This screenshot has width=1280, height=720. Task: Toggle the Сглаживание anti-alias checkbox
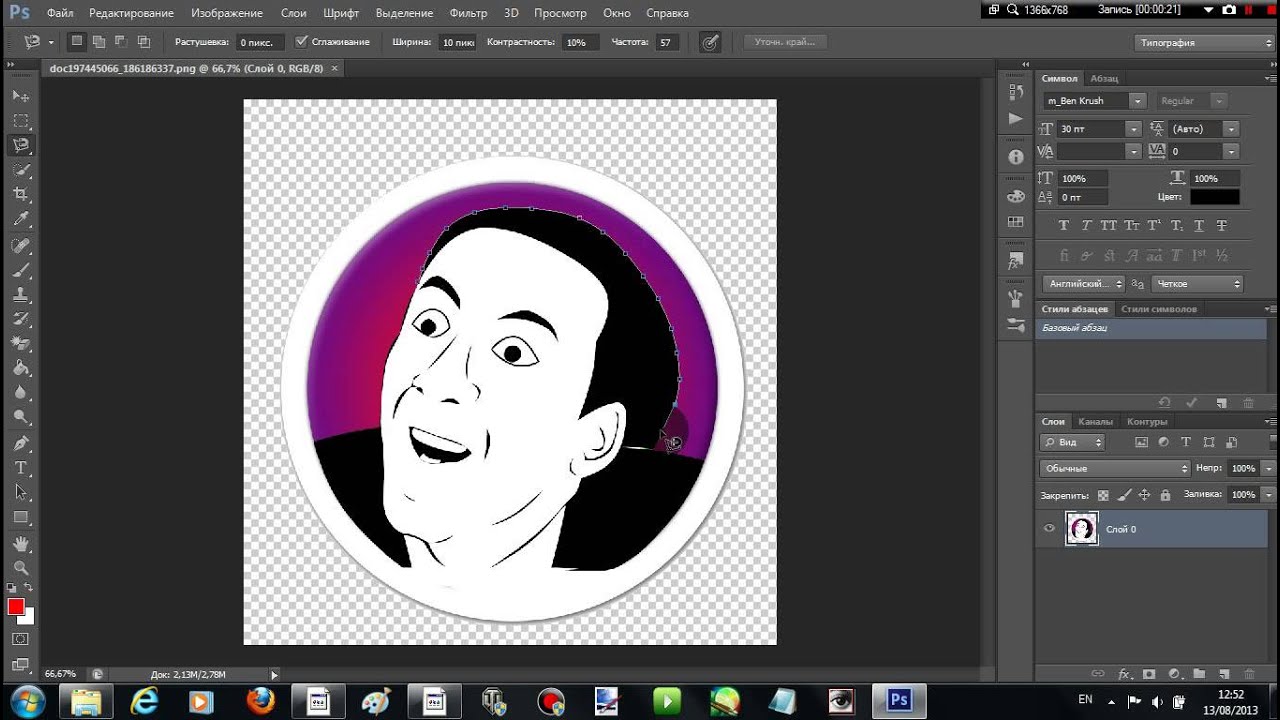(x=302, y=42)
